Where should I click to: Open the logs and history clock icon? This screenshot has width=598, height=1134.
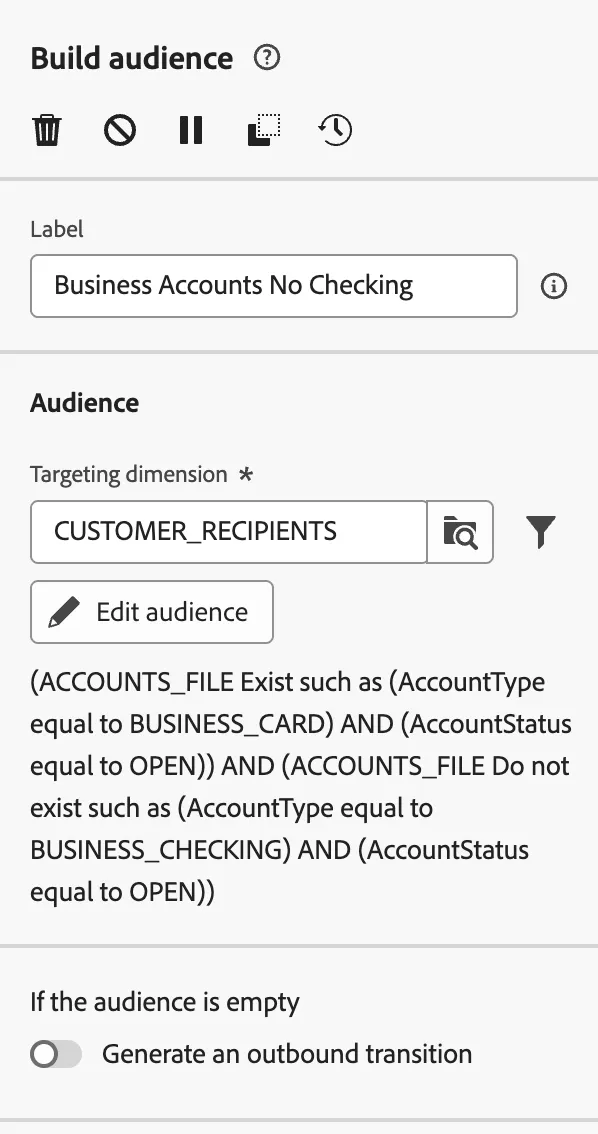[x=336, y=130]
